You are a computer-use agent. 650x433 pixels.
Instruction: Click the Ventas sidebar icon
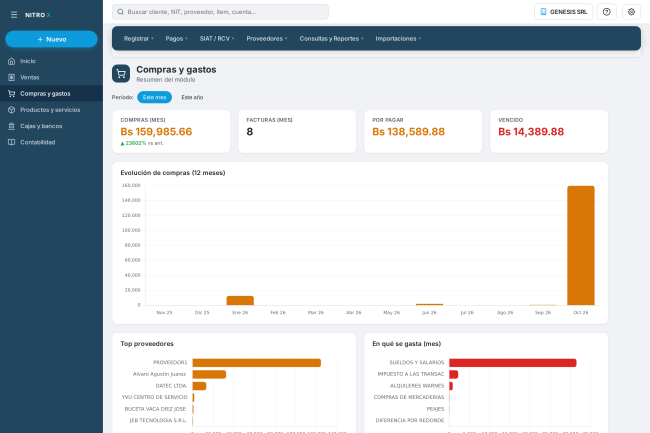pyautogui.click(x=12, y=77)
